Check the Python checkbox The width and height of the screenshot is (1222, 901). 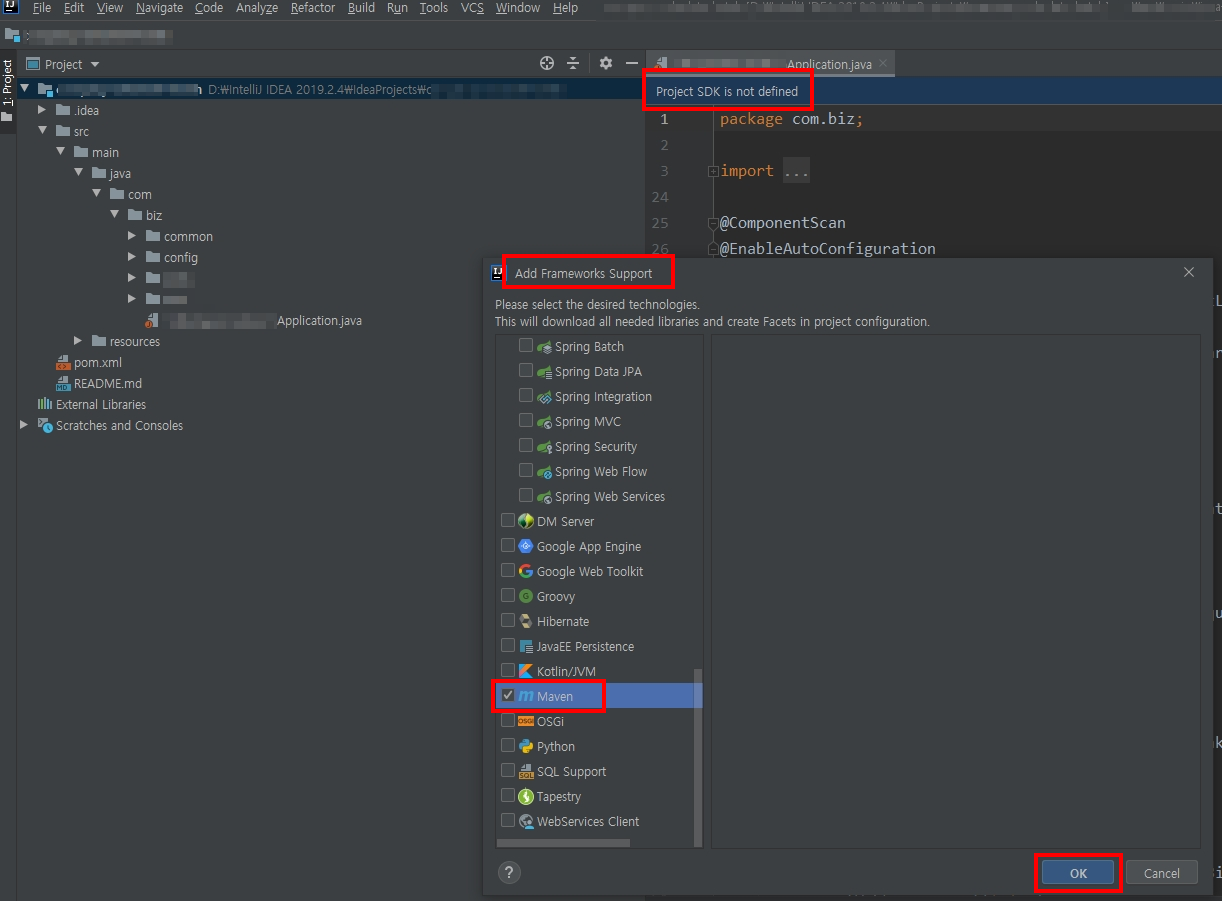click(508, 745)
